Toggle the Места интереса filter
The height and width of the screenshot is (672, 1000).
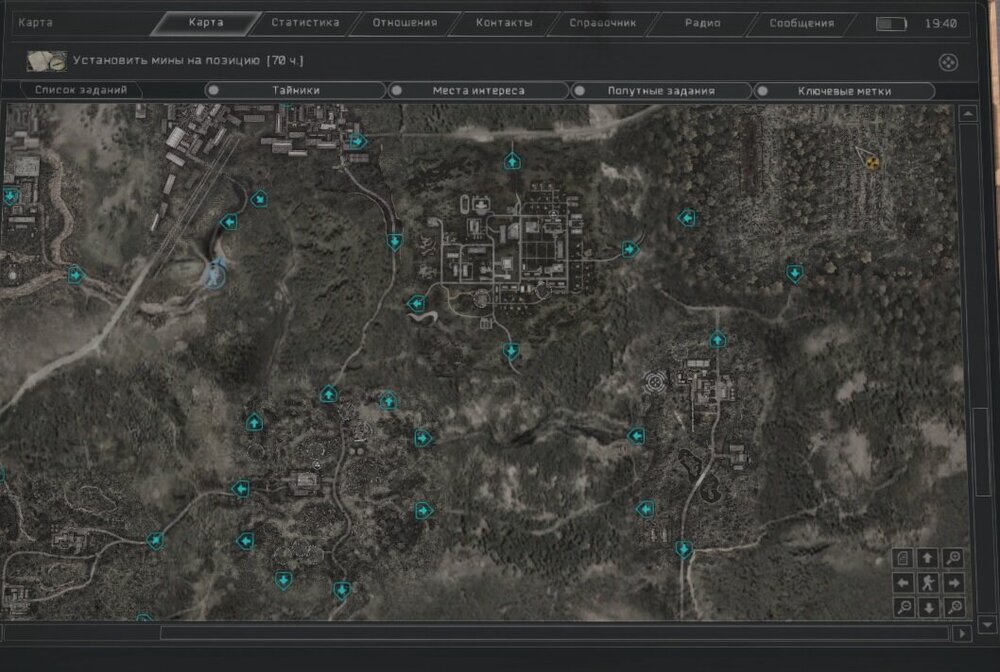coord(478,91)
